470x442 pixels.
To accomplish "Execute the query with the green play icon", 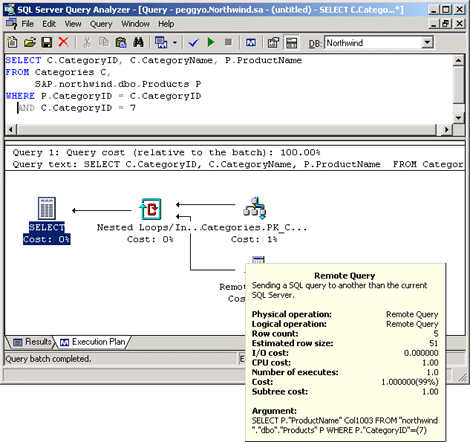I will click(x=211, y=42).
